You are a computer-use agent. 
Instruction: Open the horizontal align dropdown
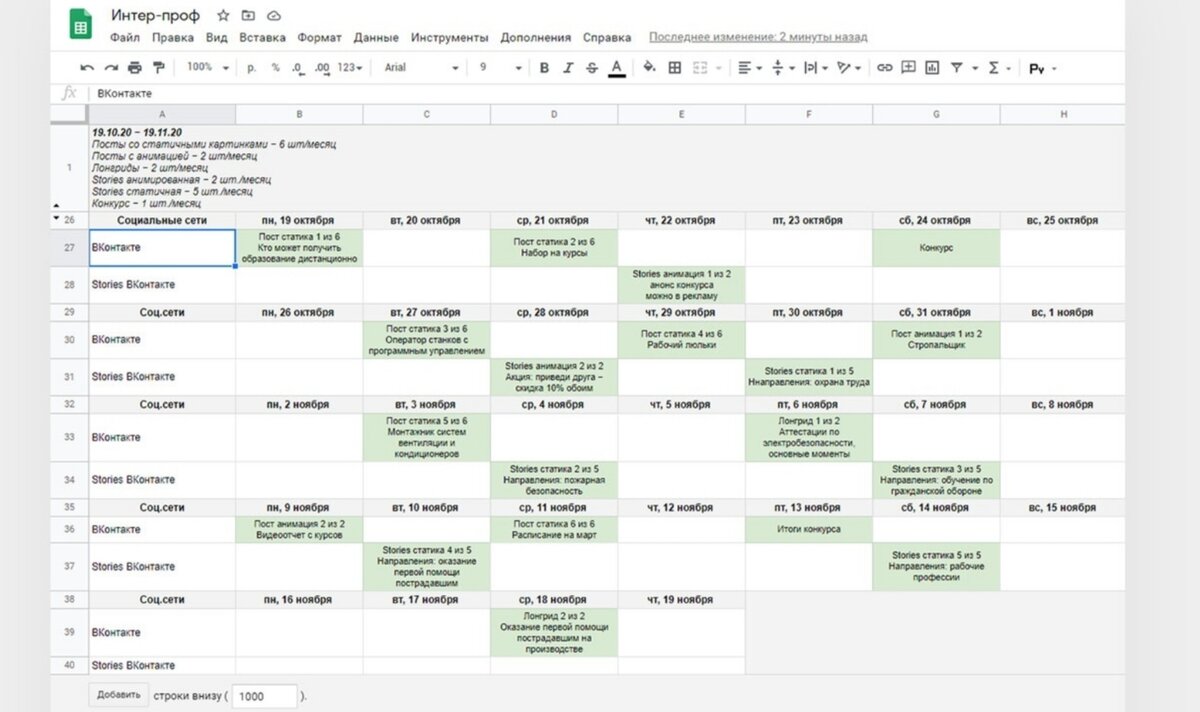point(750,68)
